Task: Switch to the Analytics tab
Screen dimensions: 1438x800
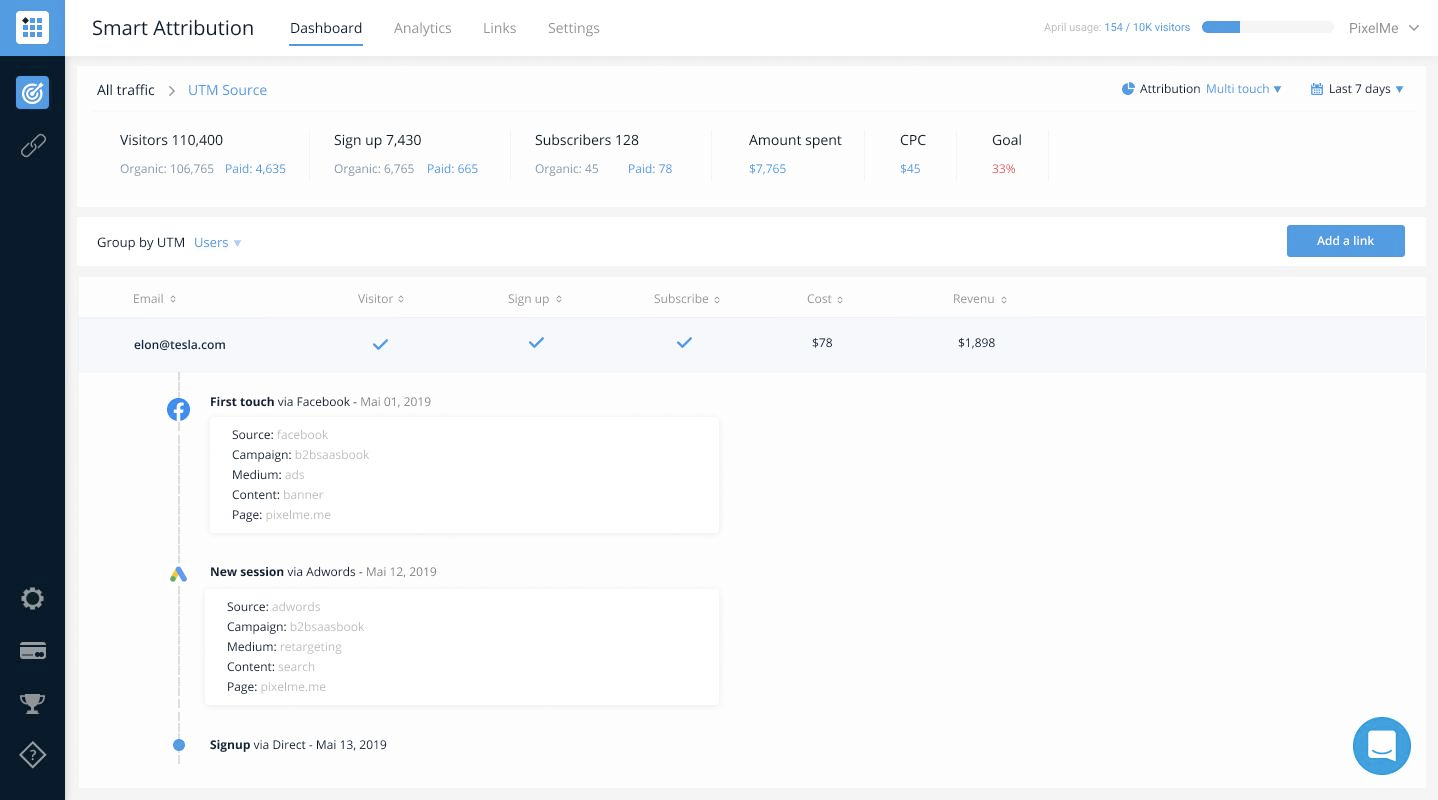Action: (422, 28)
